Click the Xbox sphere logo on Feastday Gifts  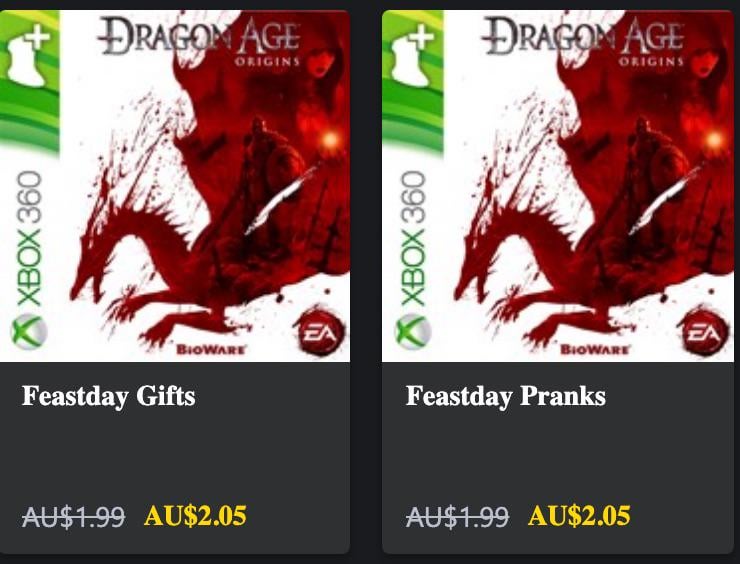[29, 332]
